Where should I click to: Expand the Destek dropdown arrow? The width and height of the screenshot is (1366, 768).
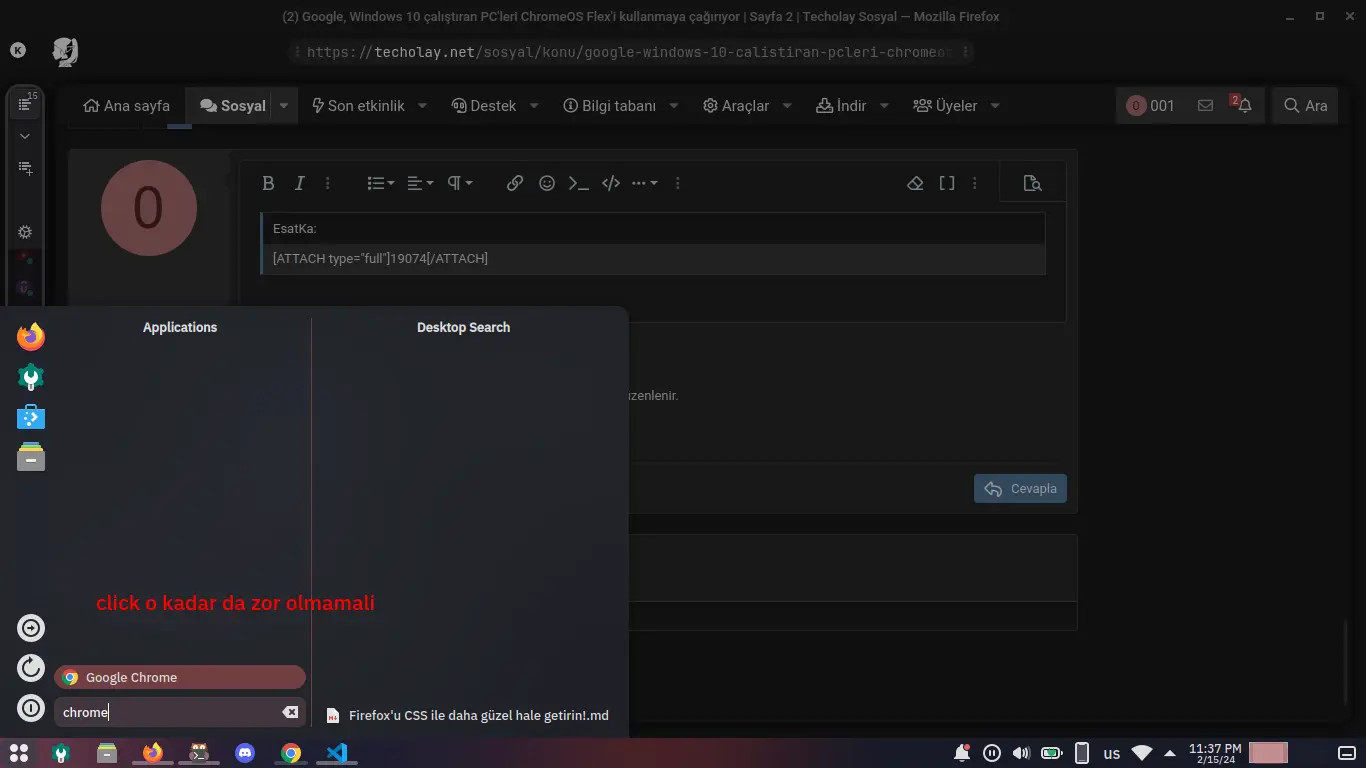tap(534, 105)
